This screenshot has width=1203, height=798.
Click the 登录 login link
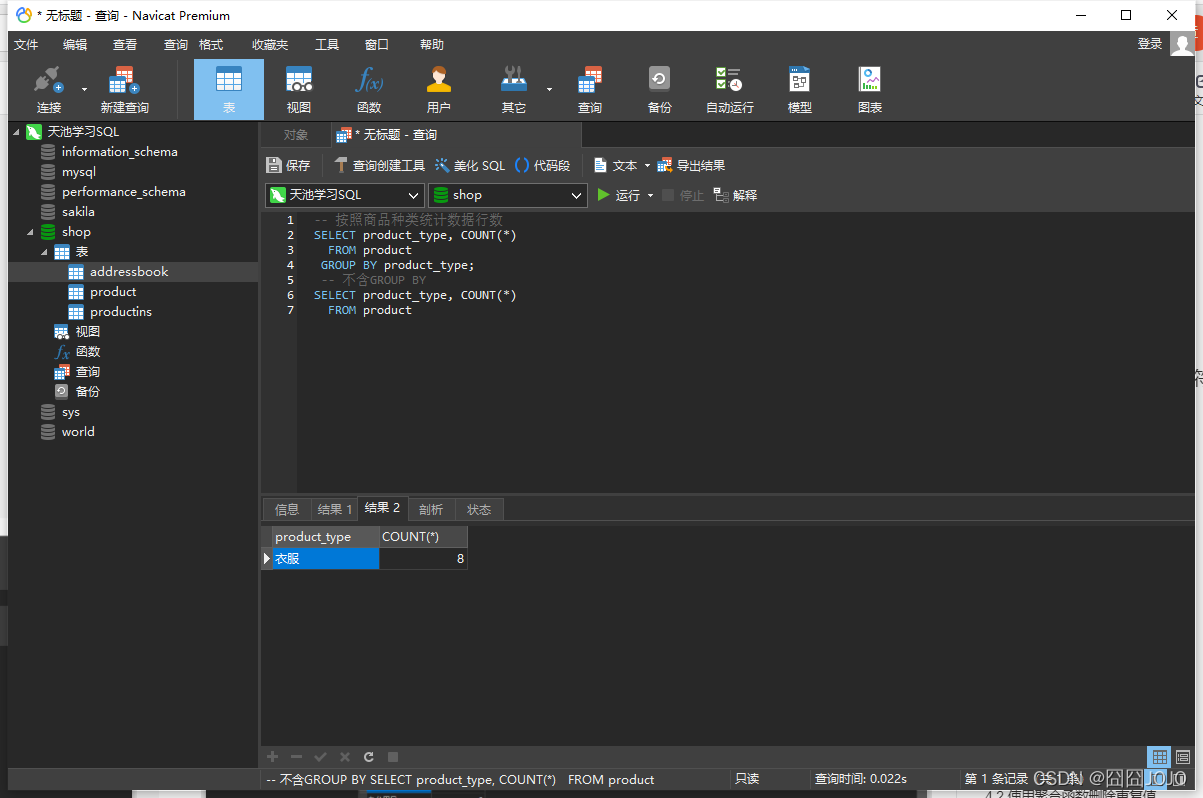(1150, 44)
